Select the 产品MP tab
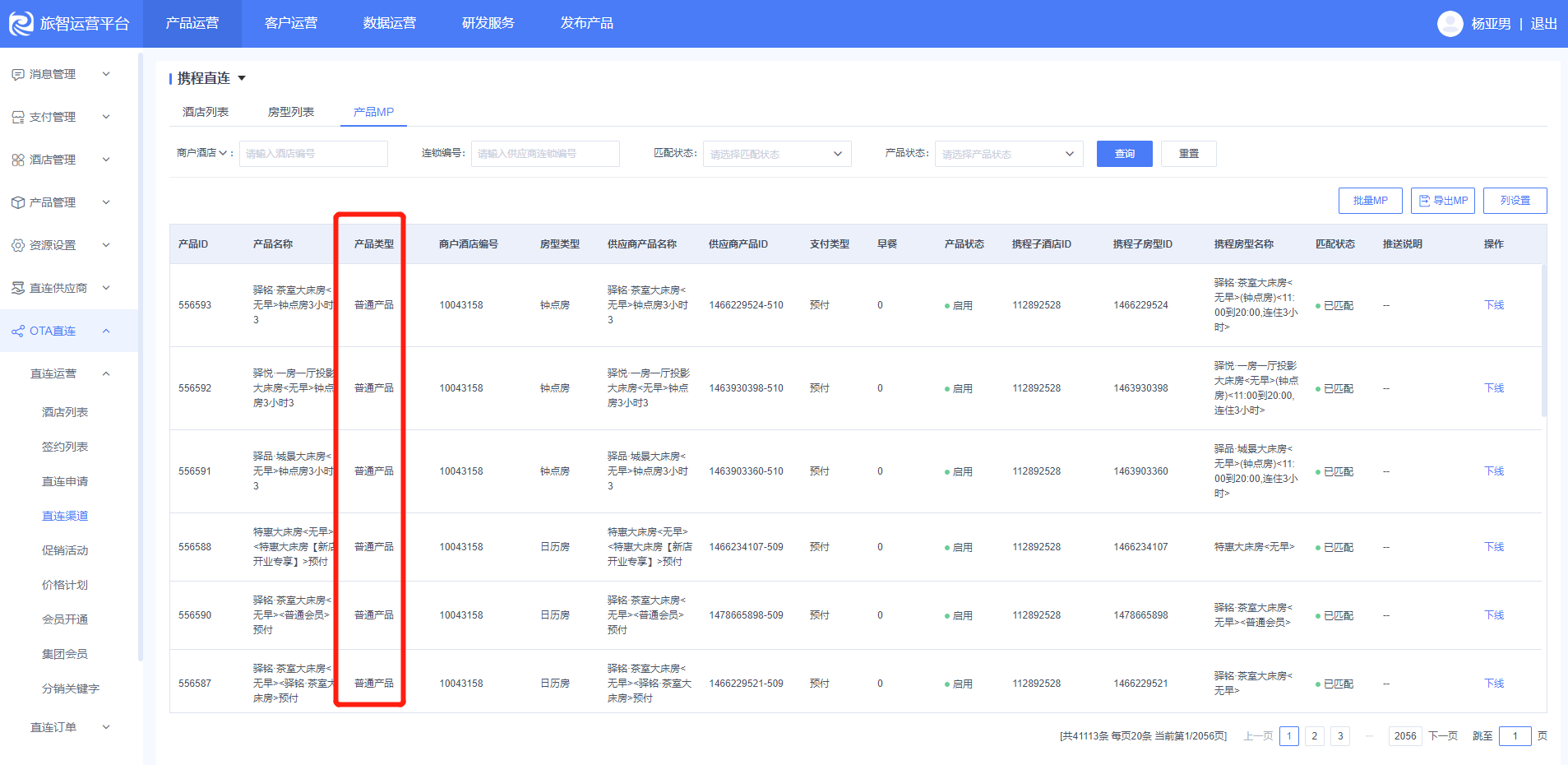The image size is (1568, 765). click(373, 112)
